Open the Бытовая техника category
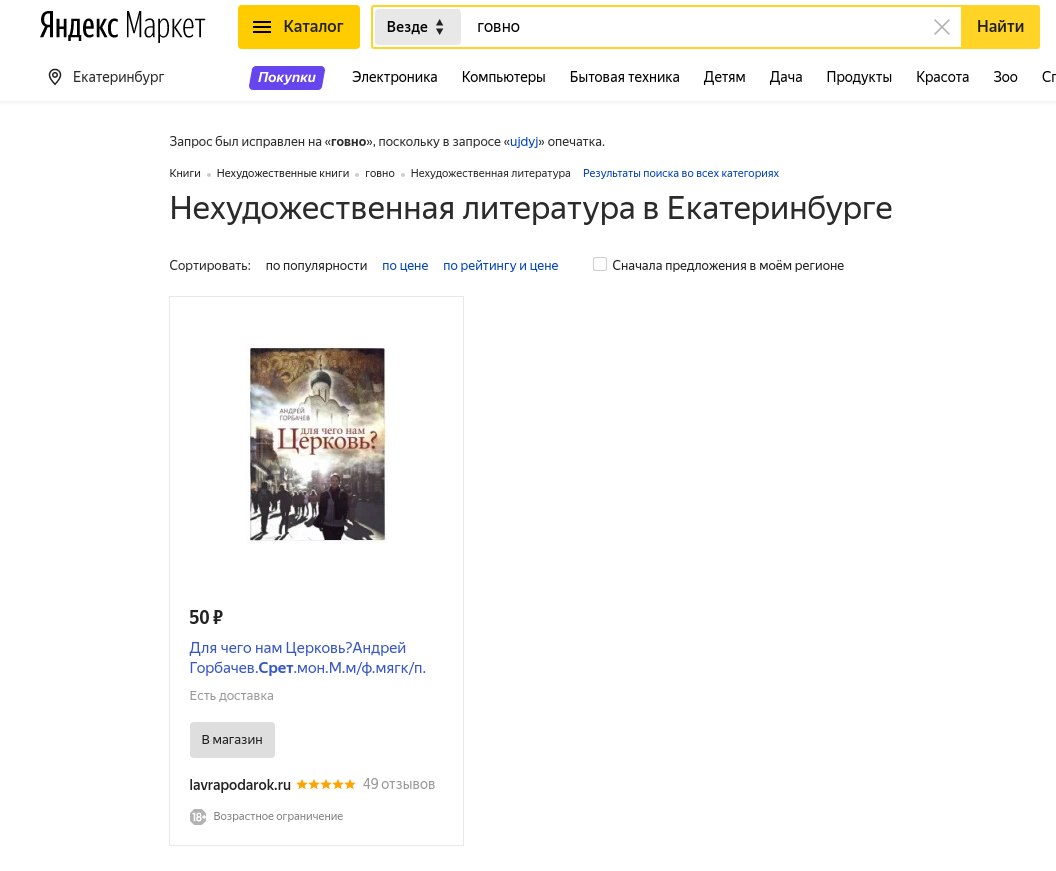The height and width of the screenshot is (871, 1056). (x=624, y=77)
